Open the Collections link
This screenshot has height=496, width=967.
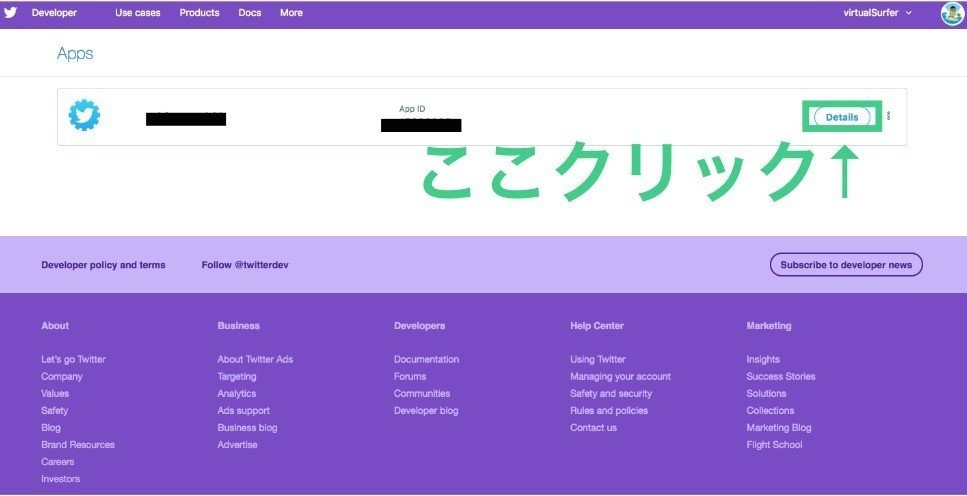[770, 411]
